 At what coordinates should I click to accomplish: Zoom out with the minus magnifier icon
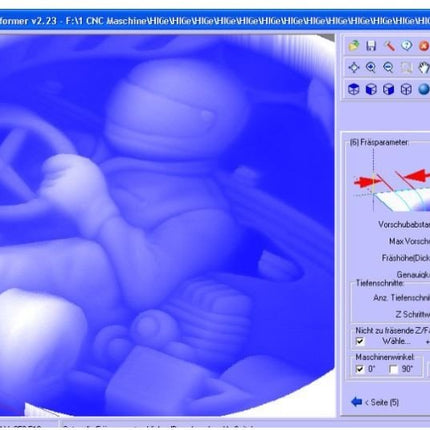(389, 67)
